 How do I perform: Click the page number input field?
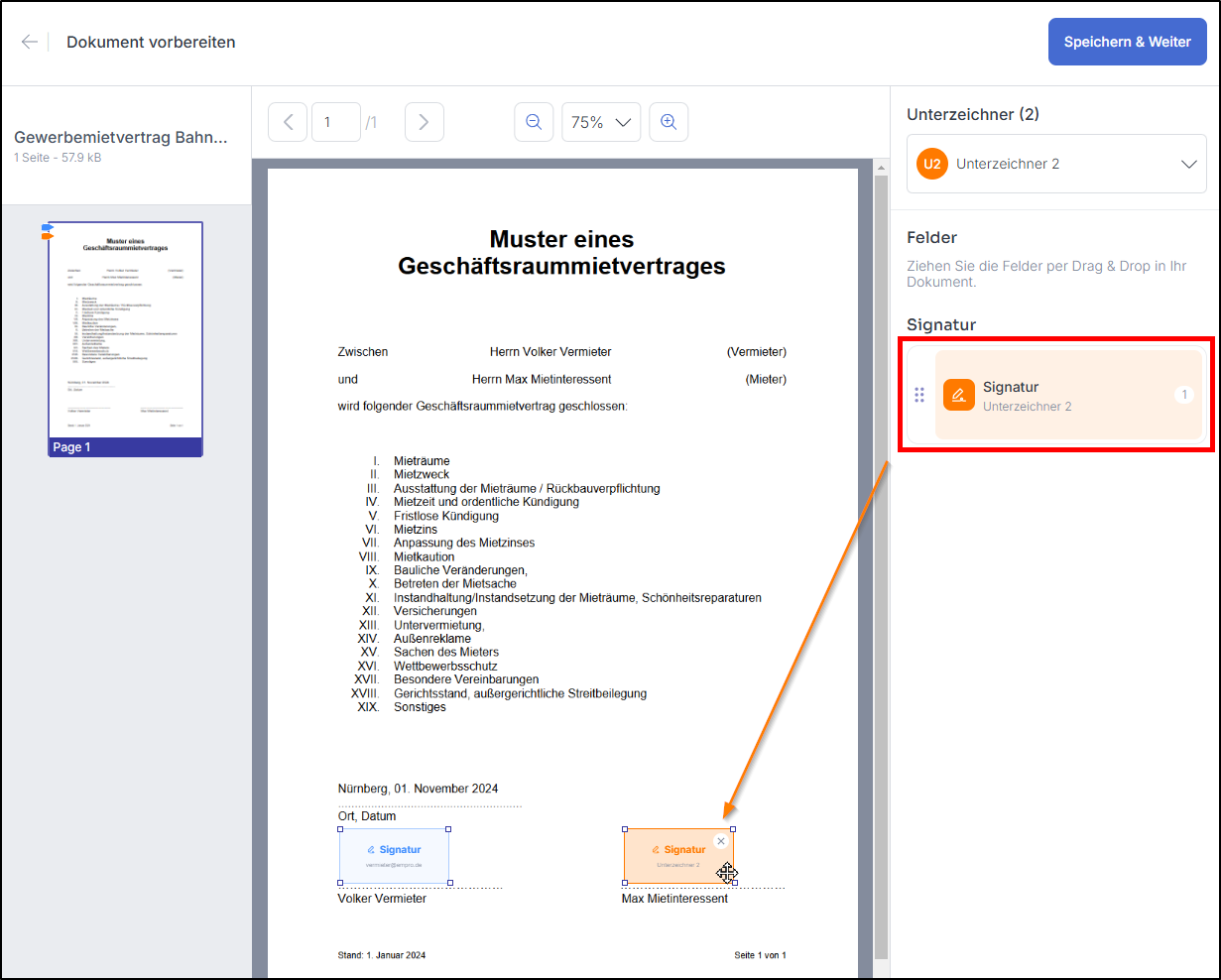point(335,122)
